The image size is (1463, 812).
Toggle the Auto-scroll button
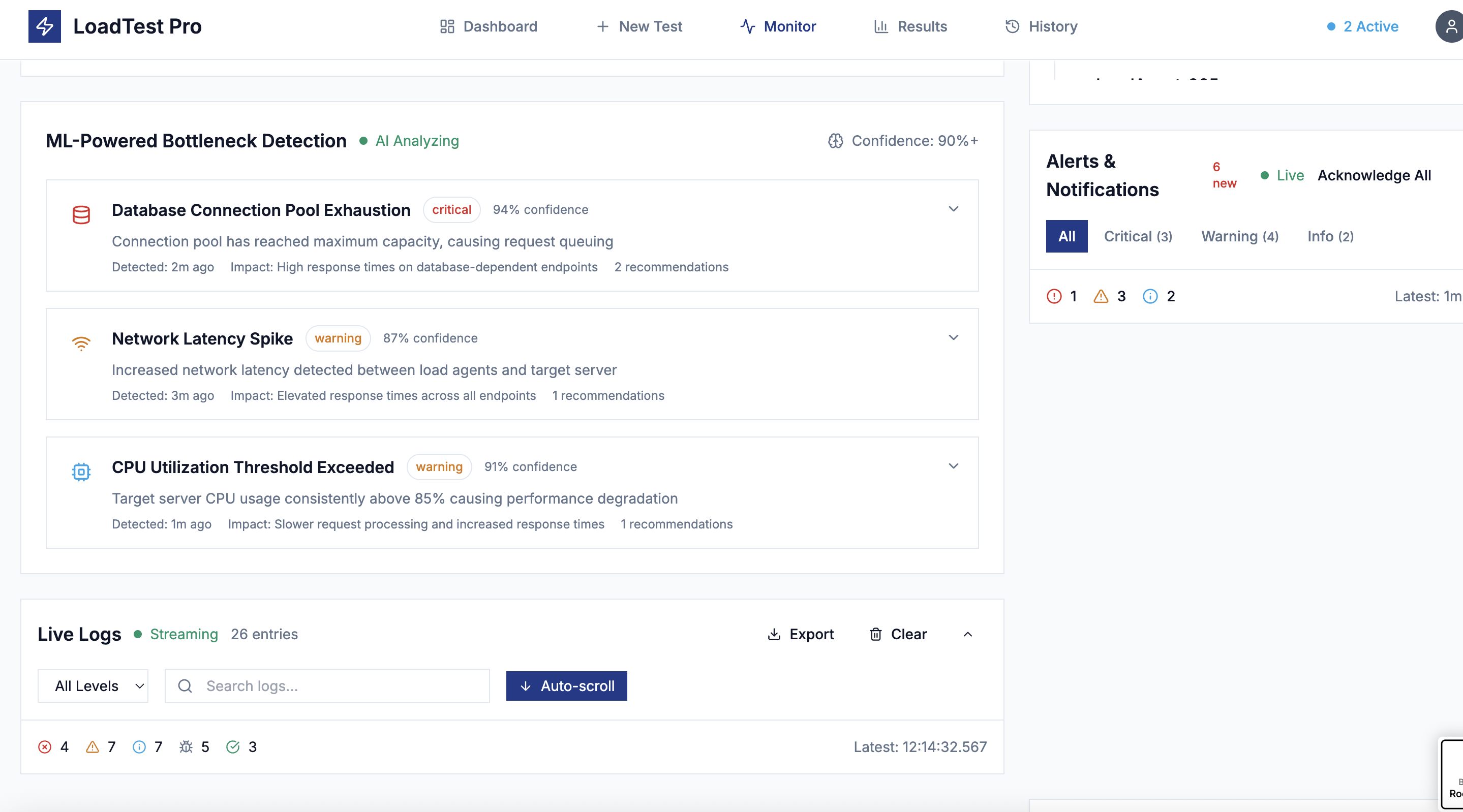566,686
